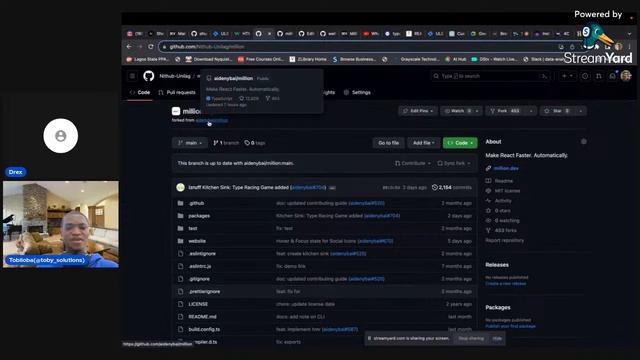Click Tobiloba's webcam video thumbnail

(x=61, y=224)
